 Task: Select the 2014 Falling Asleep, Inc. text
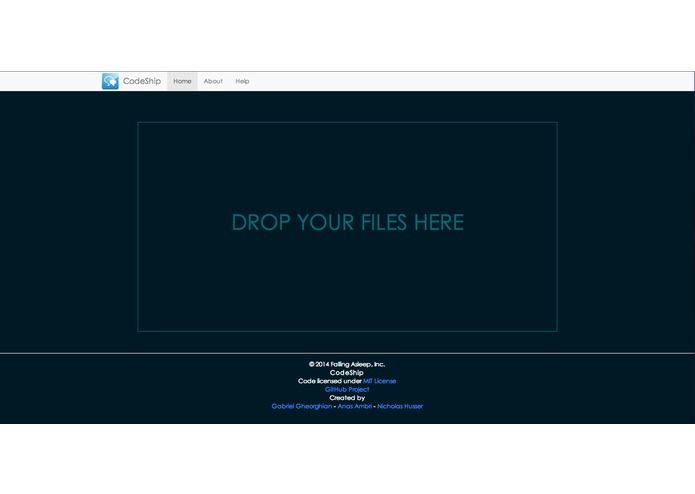347,364
